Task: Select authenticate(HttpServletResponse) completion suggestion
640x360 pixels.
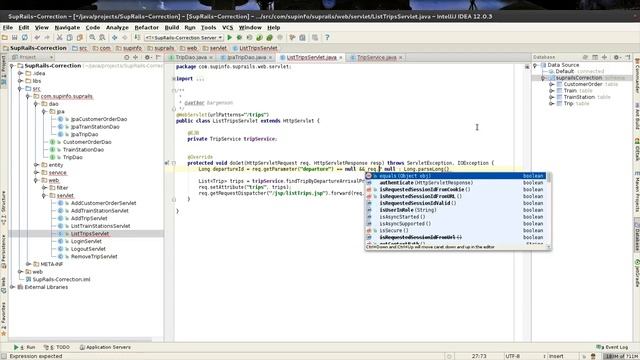Action: [x=456, y=183]
